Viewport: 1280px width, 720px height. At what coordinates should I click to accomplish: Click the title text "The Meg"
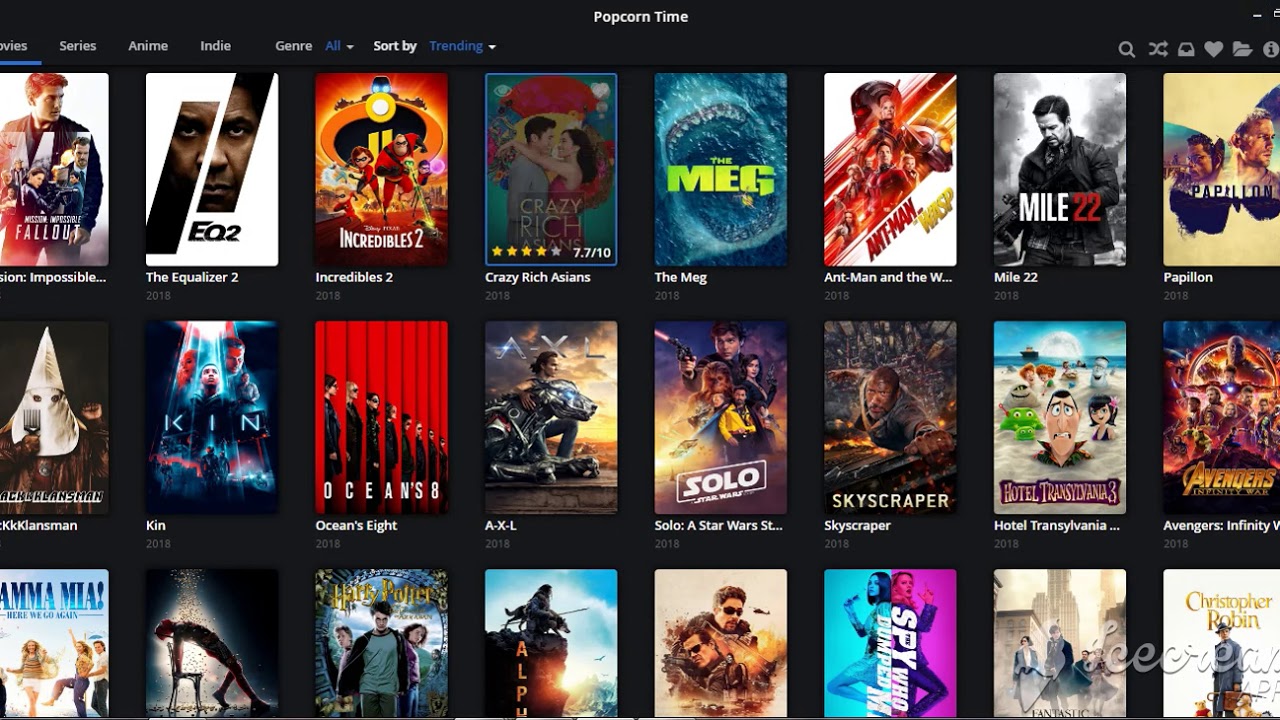click(681, 277)
